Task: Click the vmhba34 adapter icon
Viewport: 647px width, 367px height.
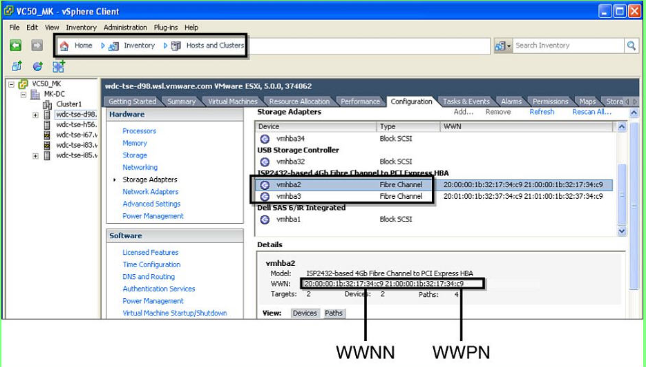Action: pos(265,139)
